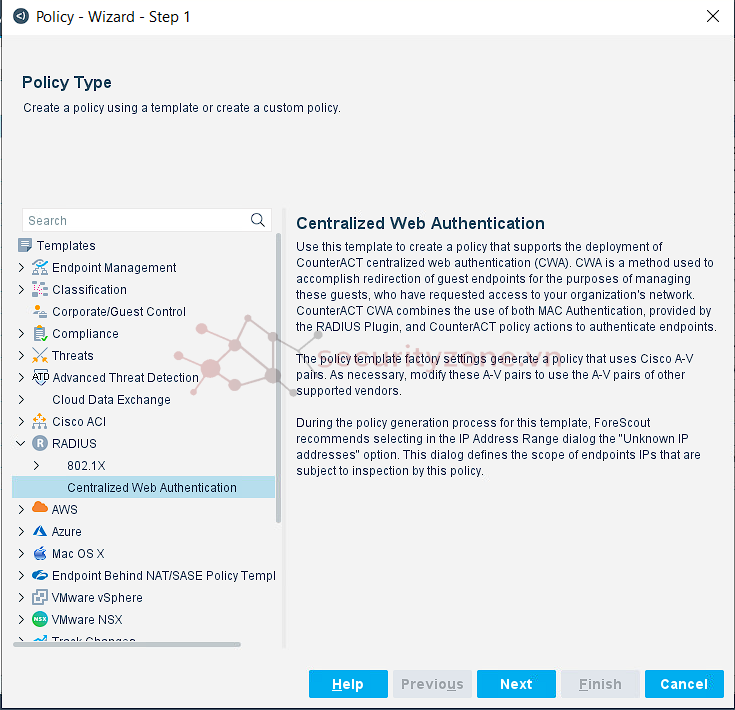Select the 802.1X tree item
Screen dimensions: 735x710
[86, 465]
